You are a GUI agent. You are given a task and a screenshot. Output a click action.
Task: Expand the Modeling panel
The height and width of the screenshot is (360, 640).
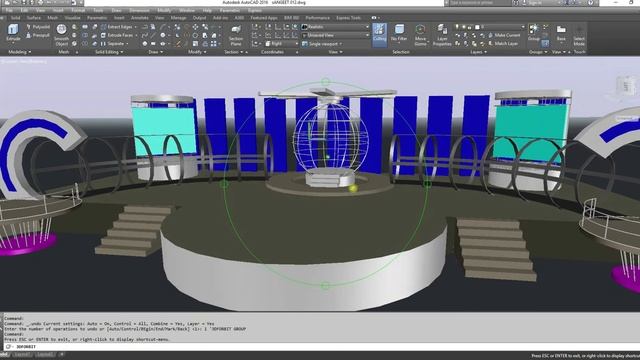[x=20, y=52]
